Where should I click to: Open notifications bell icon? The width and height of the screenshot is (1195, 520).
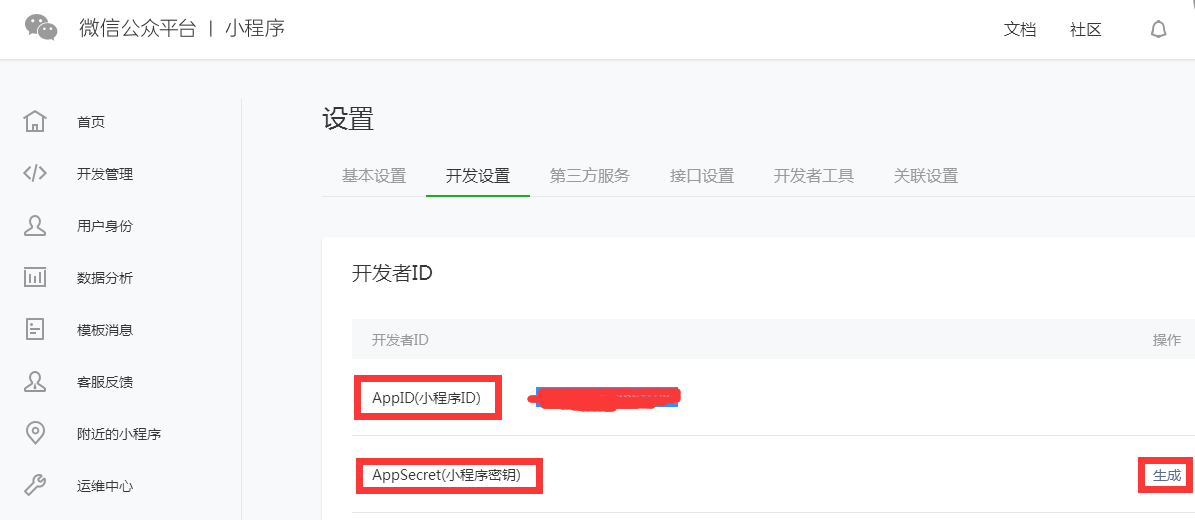click(1158, 30)
